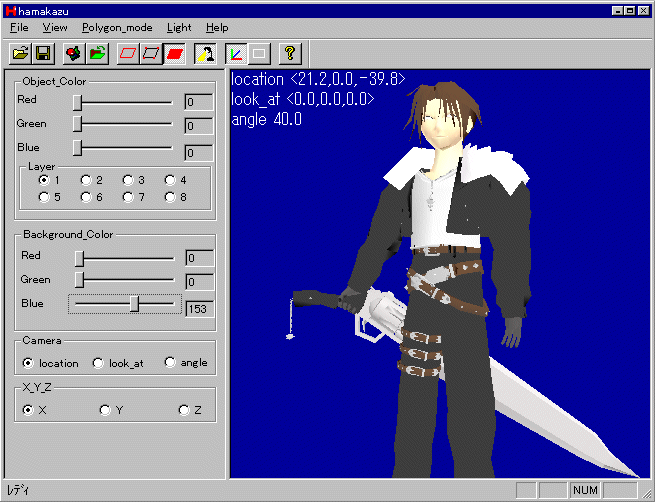Toggle the desk lamp light icon
This screenshot has width=655, height=502.
[x=205, y=54]
